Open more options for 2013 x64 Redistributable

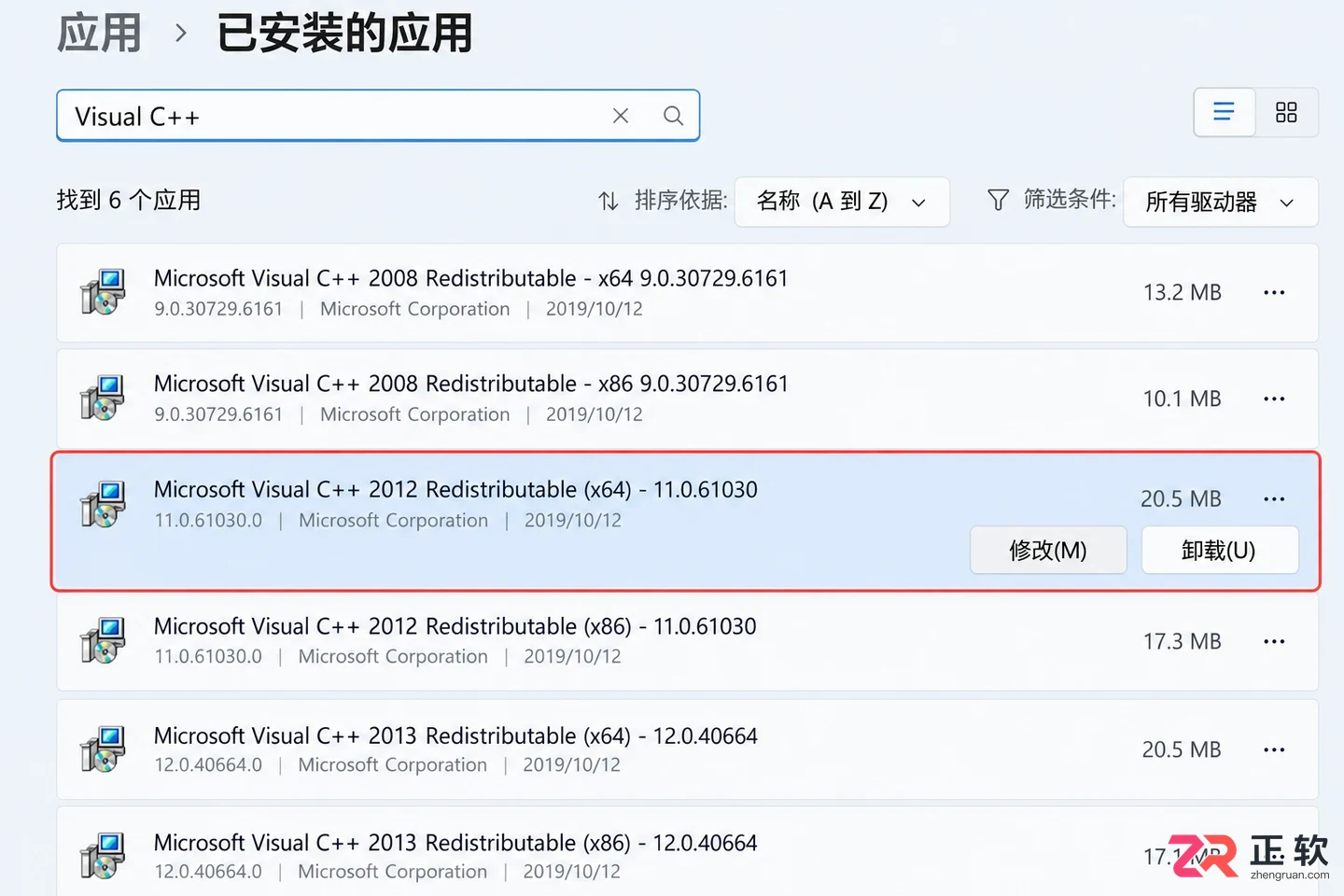1274,749
